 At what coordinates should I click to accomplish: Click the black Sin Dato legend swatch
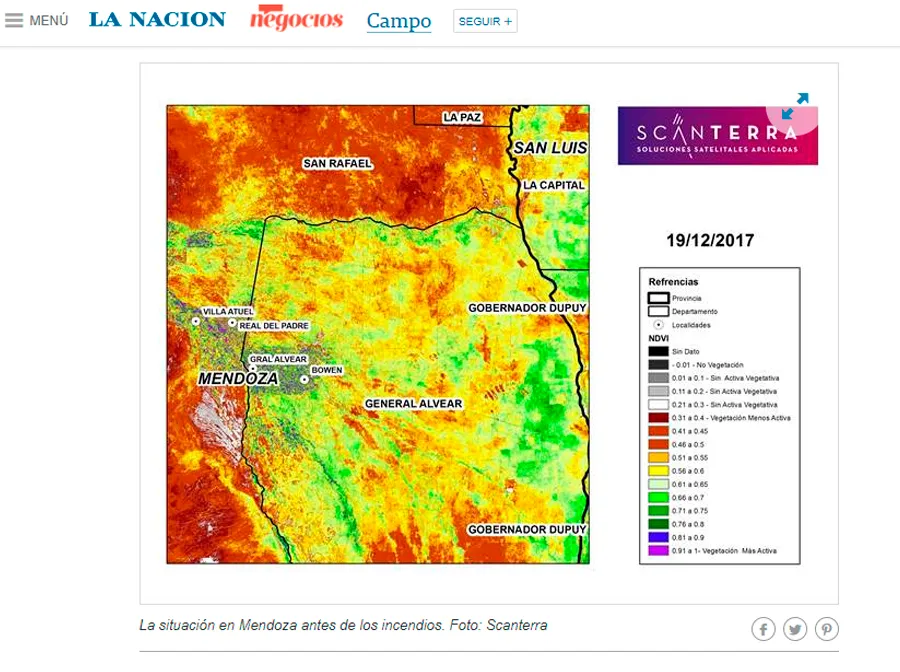coord(658,351)
